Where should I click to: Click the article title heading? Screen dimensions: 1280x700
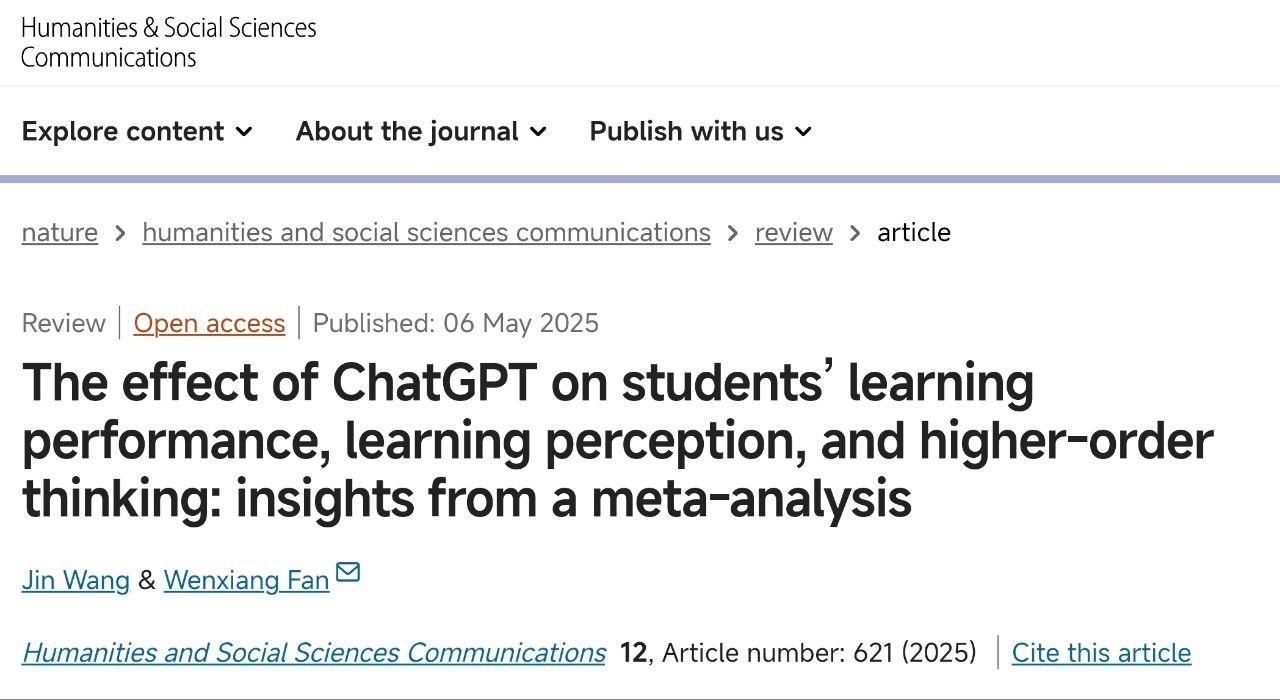[617, 440]
